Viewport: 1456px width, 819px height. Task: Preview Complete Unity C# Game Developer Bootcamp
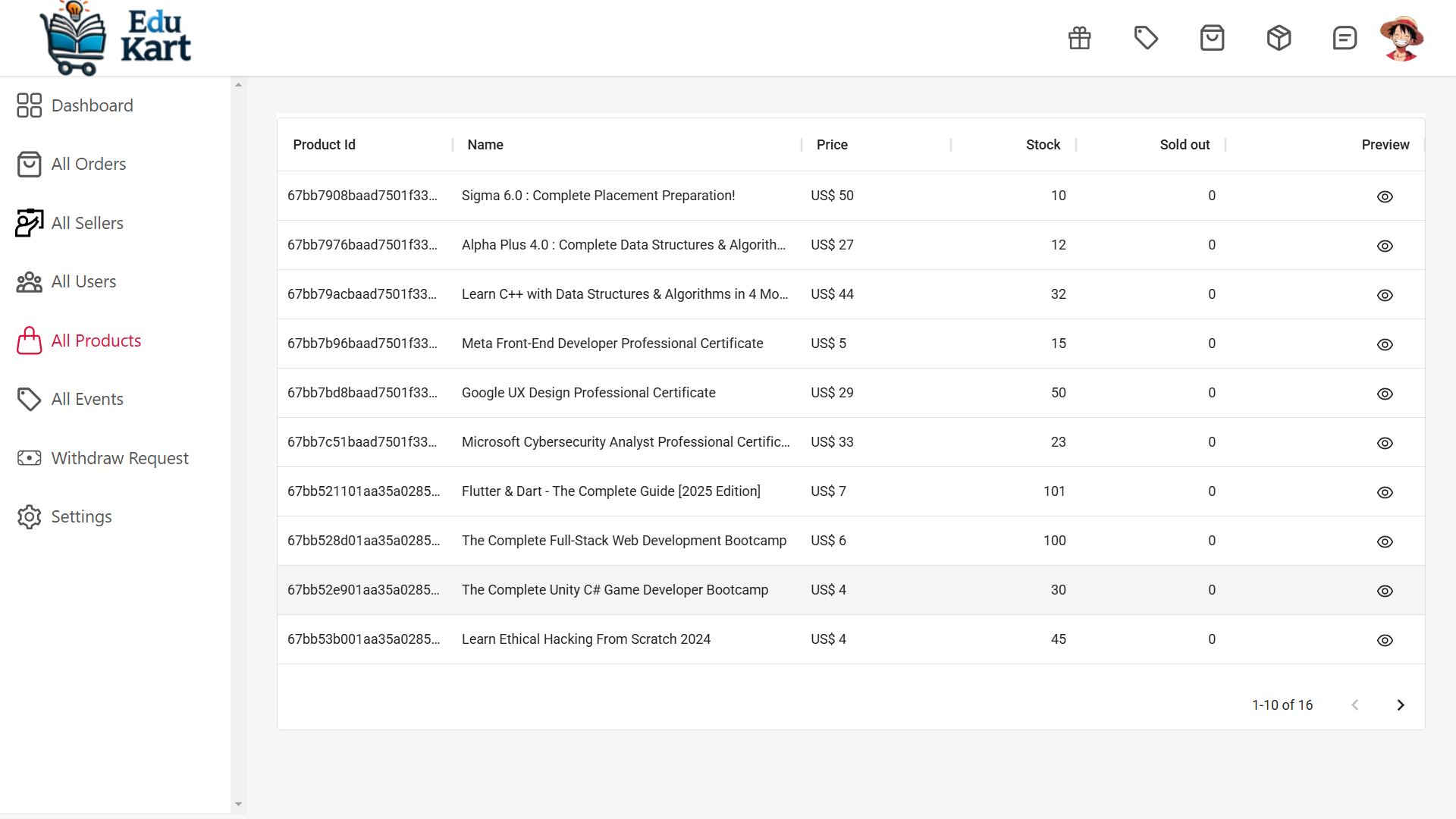1385,591
